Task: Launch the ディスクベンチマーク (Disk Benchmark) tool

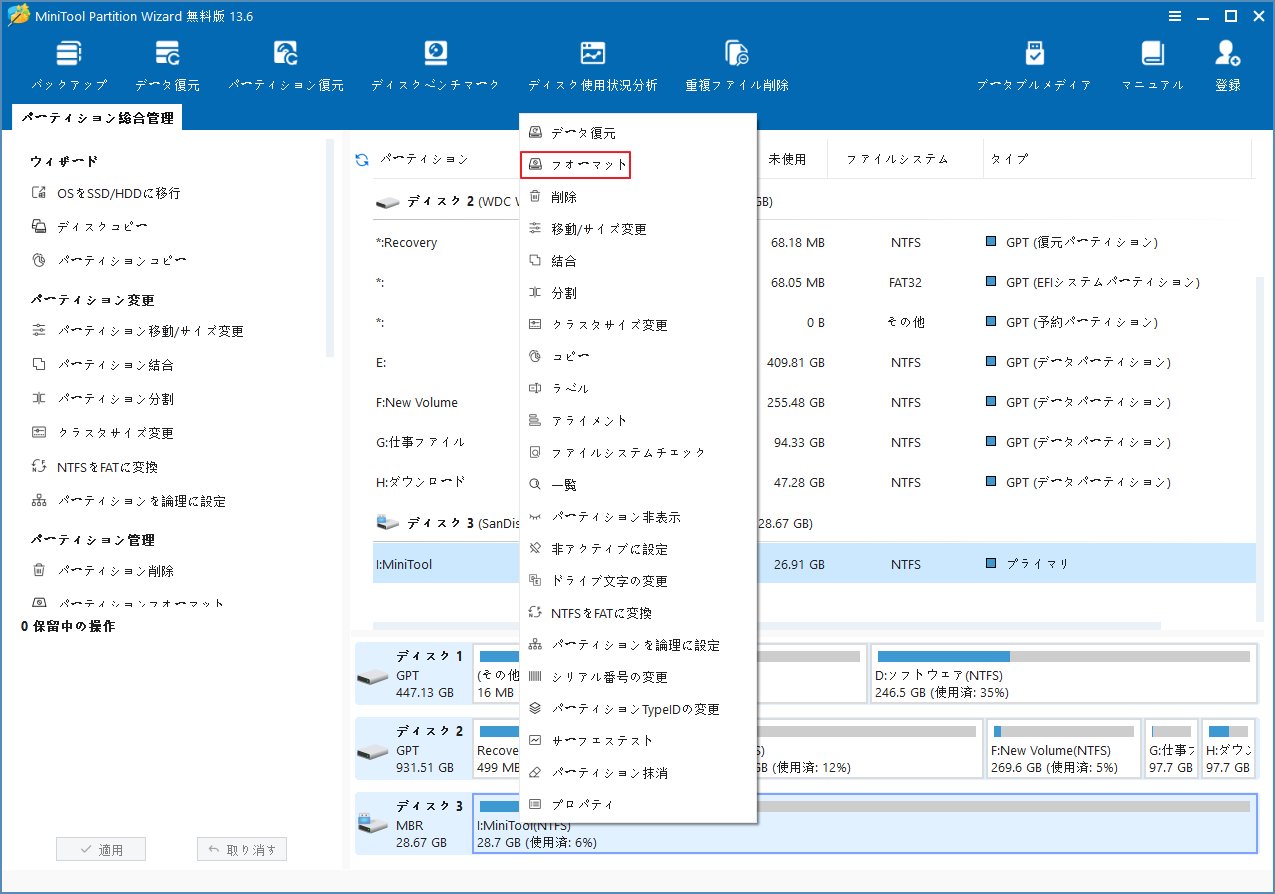Action: tap(435, 63)
